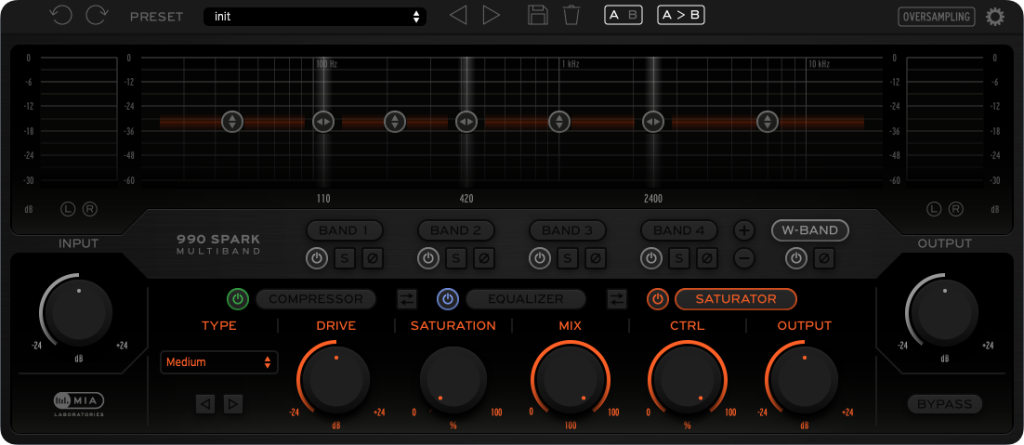This screenshot has height=445, width=1024.
Task: Go to next preset with right triangle
Action: (x=491, y=16)
